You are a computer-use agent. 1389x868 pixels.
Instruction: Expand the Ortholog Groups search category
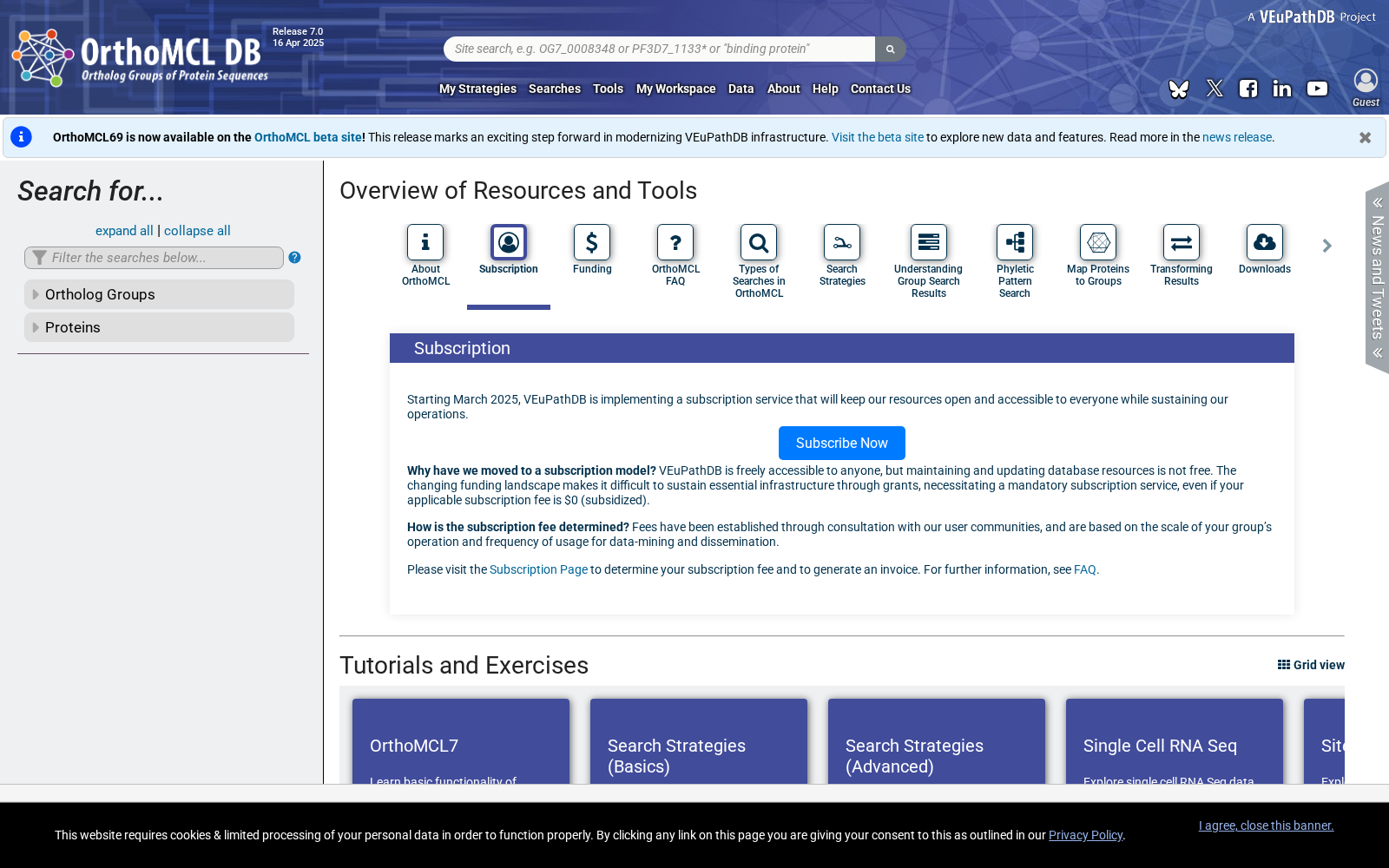coord(159,294)
